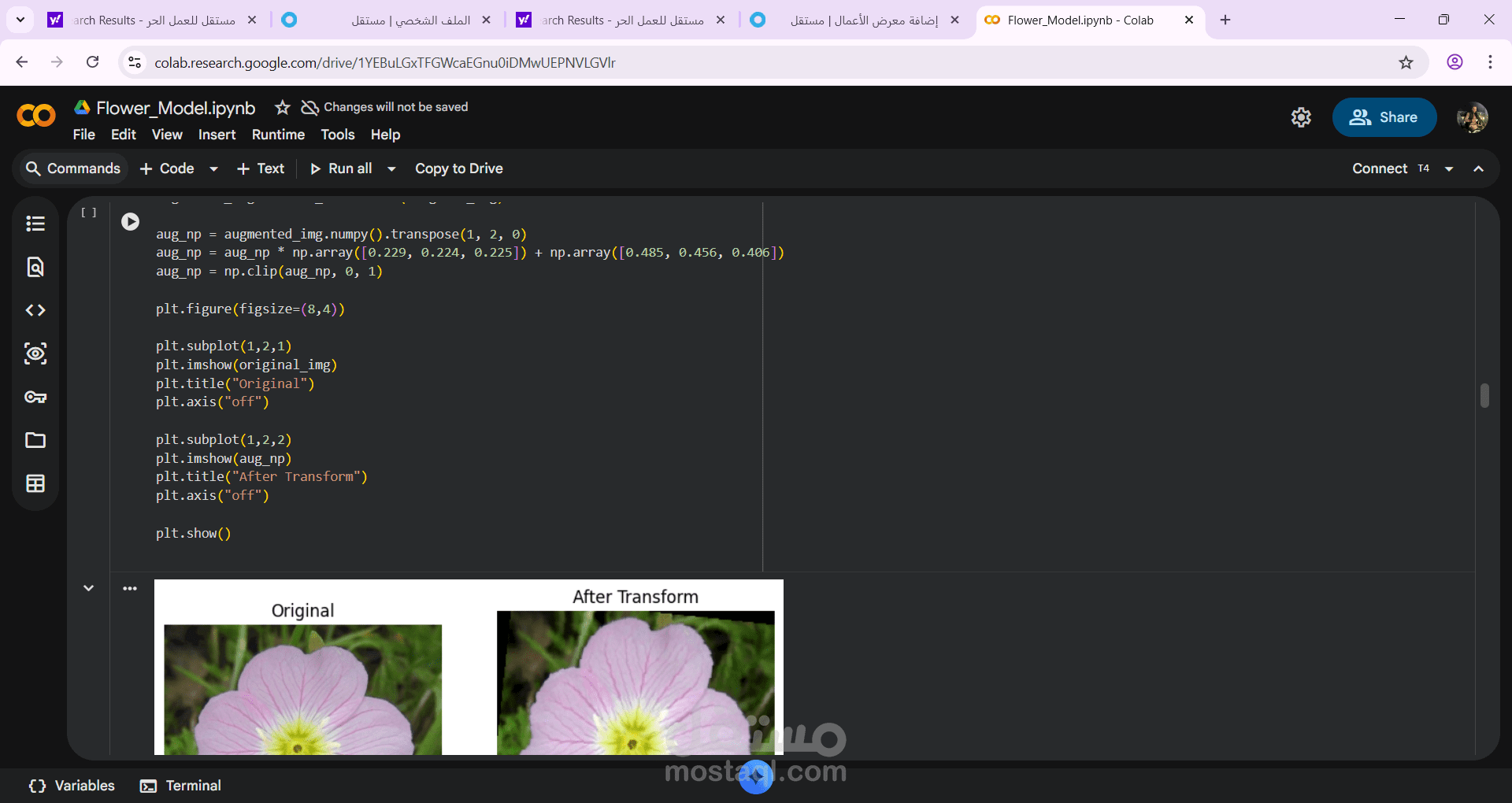Open the Secrets key icon
The height and width of the screenshot is (803, 1512).
(35, 397)
